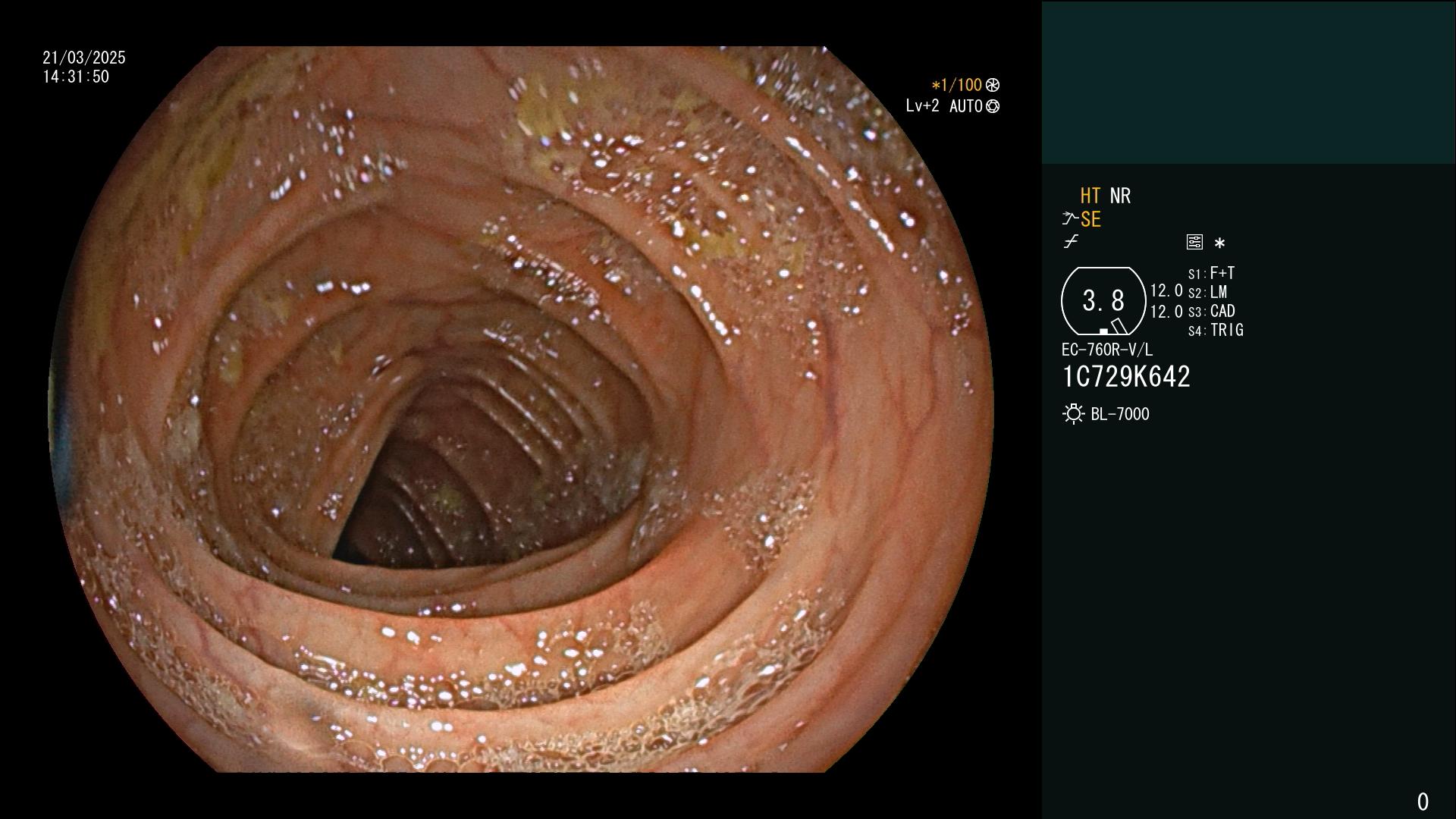This screenshot has width=1456, height=819.
Task: Click the tone curve icon below SE
Action: 1071,242
